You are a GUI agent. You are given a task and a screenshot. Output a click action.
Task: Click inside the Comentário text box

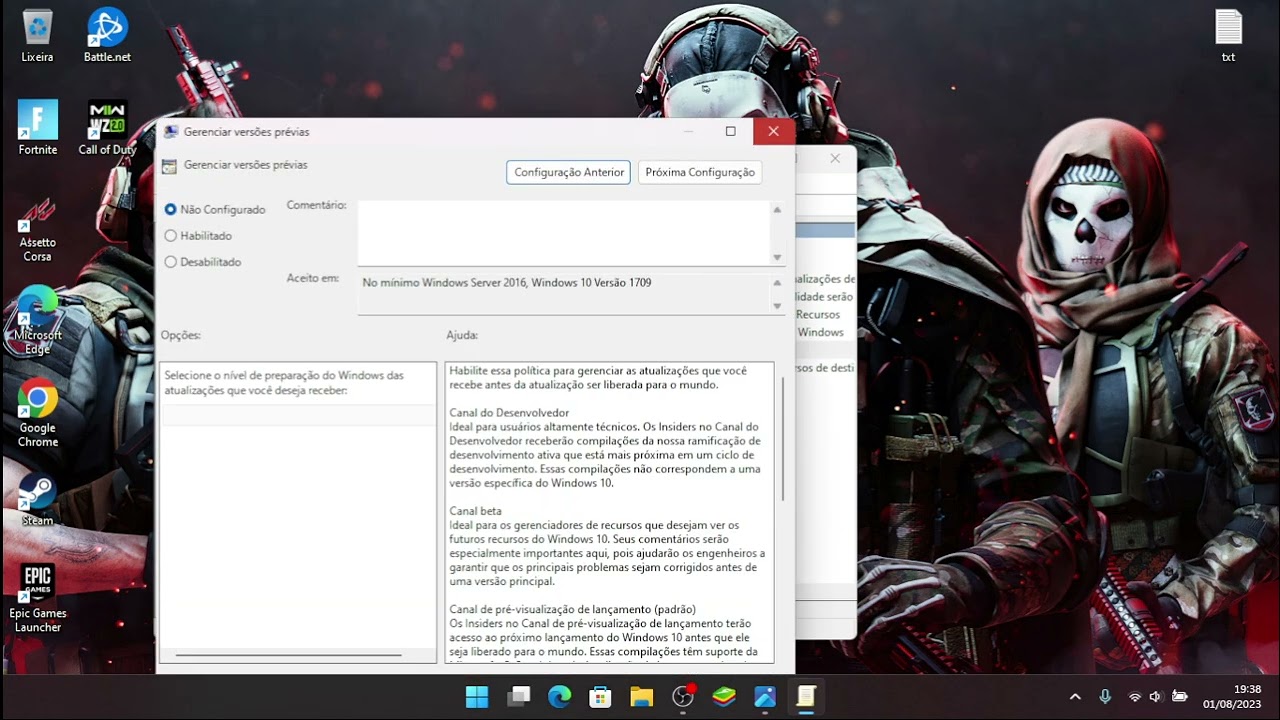point(564,233)
